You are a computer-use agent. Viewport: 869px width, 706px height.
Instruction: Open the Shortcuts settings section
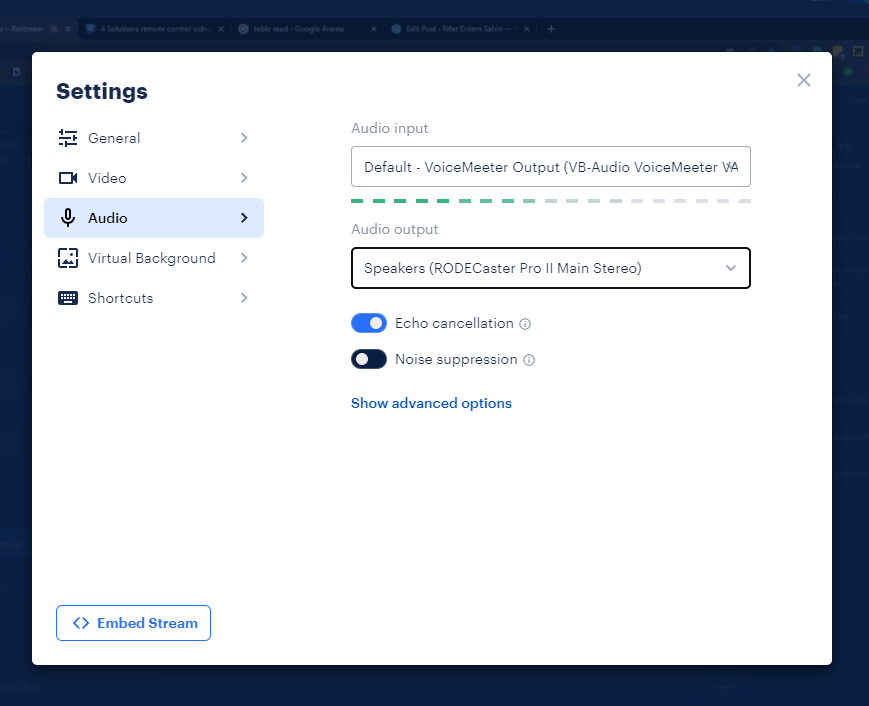click(x=154, y=298)
